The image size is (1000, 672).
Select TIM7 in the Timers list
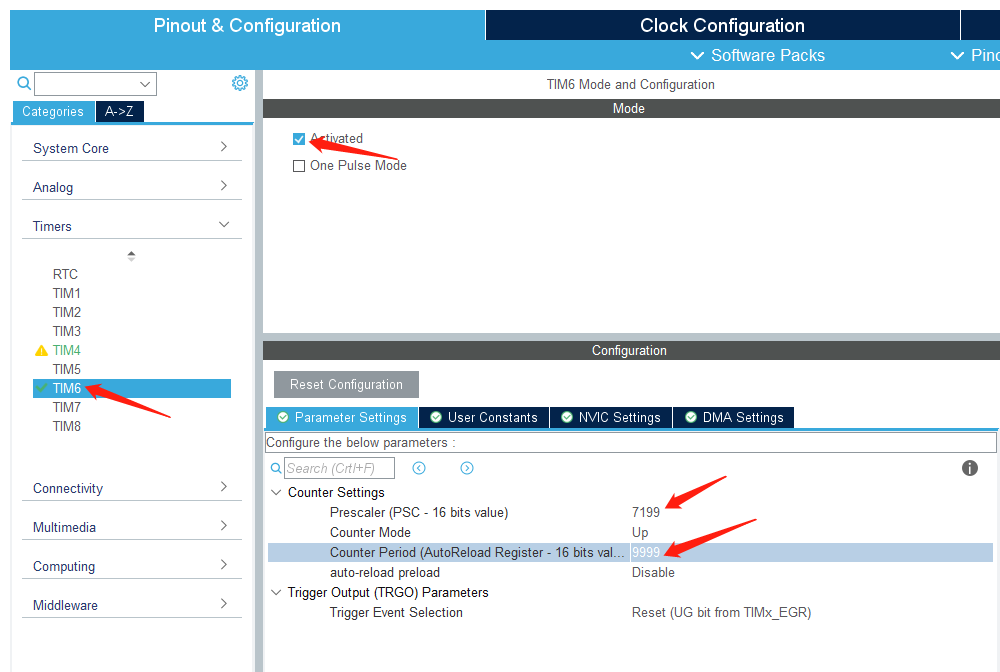[66, 407]
